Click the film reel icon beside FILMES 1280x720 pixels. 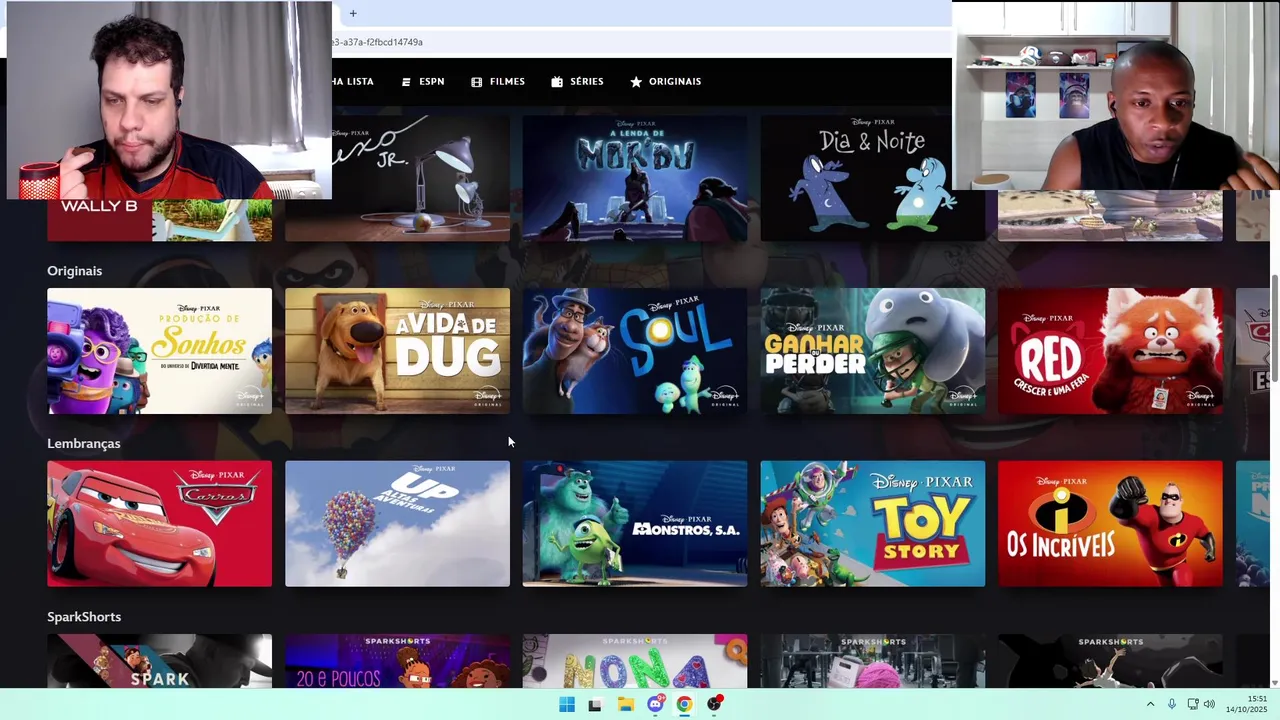tap(477, 82)
